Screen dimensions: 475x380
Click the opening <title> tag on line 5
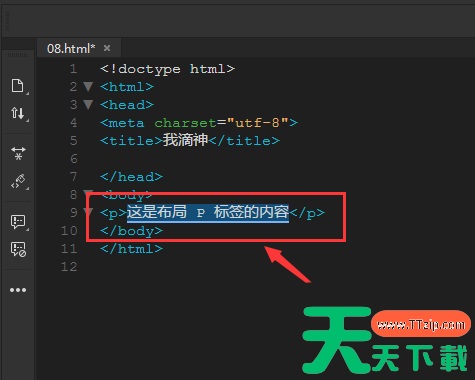[x=131, y=141]
